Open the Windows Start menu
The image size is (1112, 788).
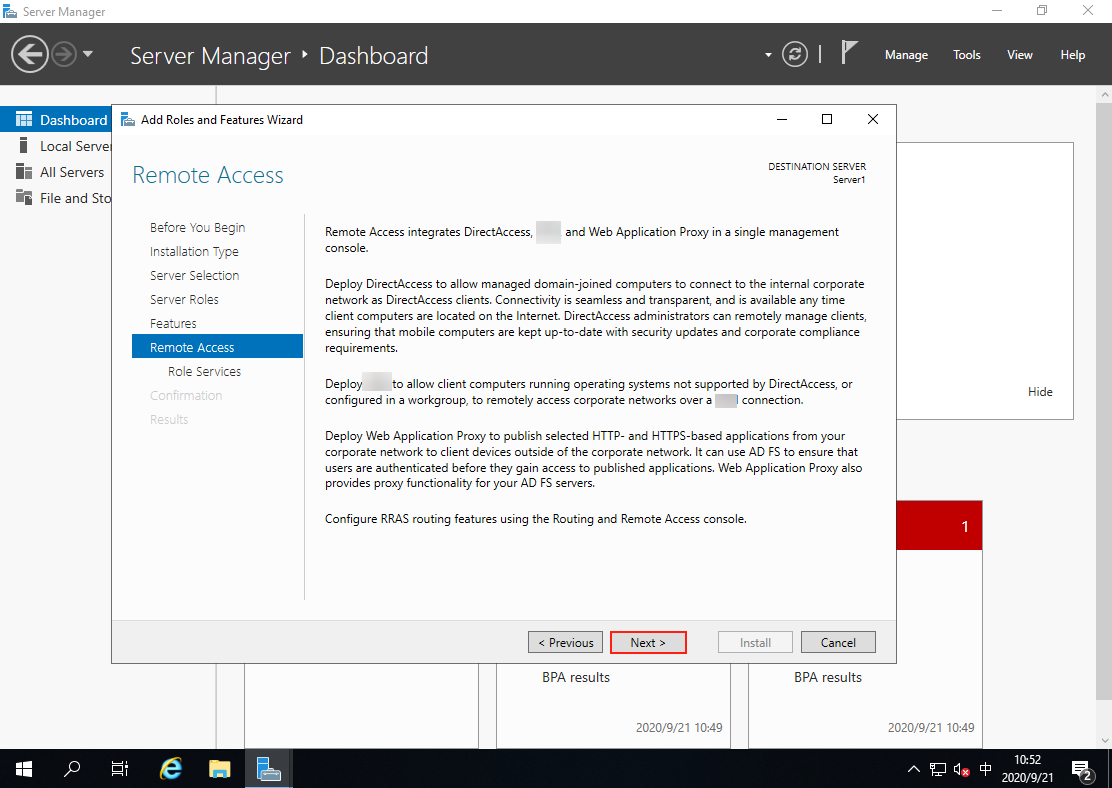point(23,768)
